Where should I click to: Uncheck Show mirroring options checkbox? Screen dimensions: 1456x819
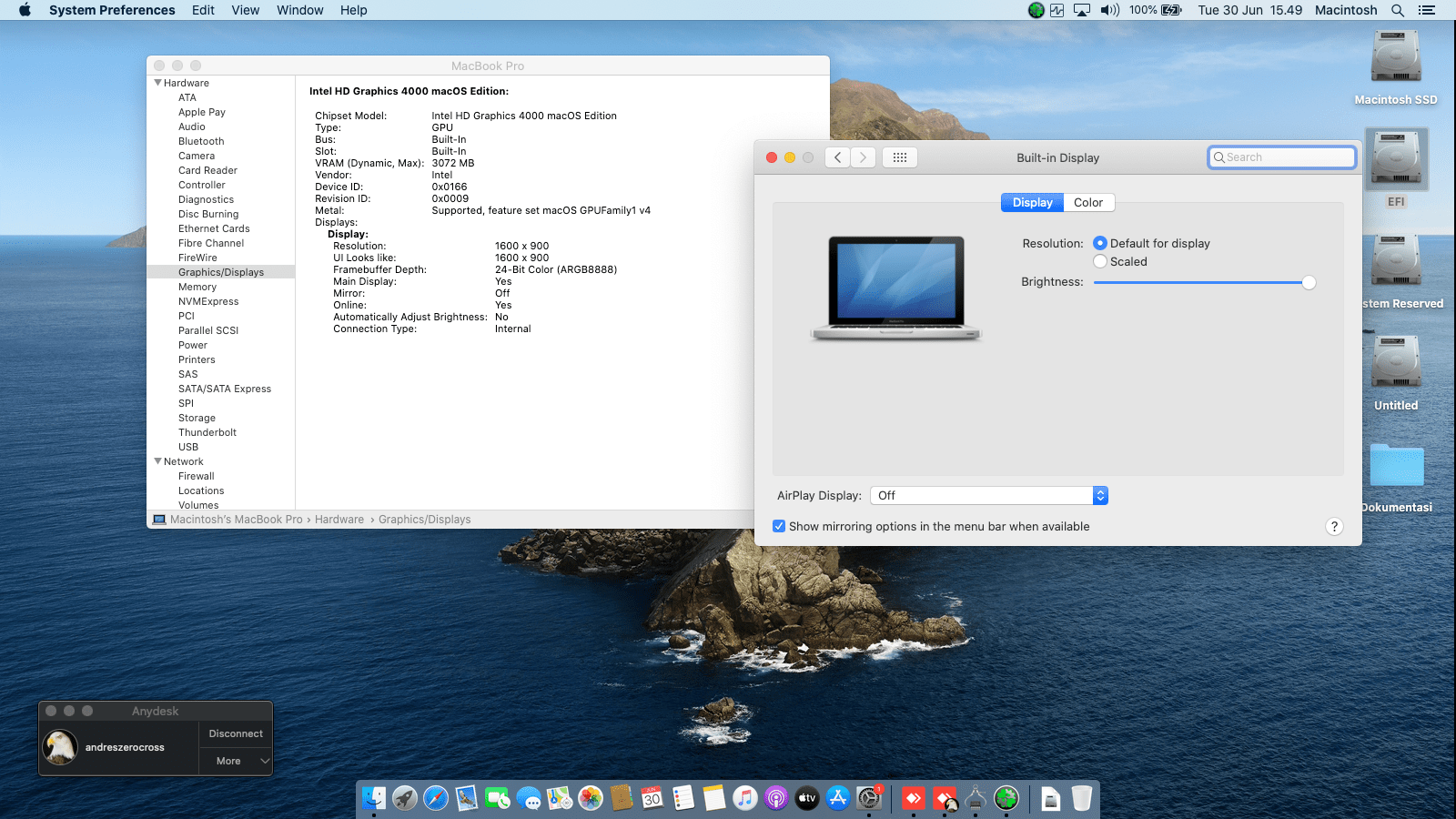point(779,527)
